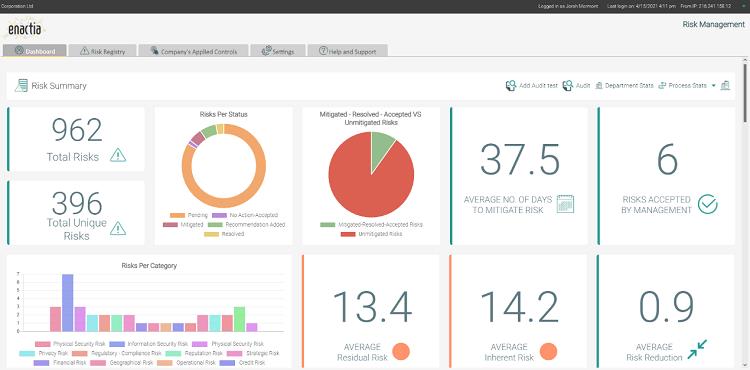Click the Risk Summary document icon
Viewport: 750px width, 370px height.
[x=21, y=86]
